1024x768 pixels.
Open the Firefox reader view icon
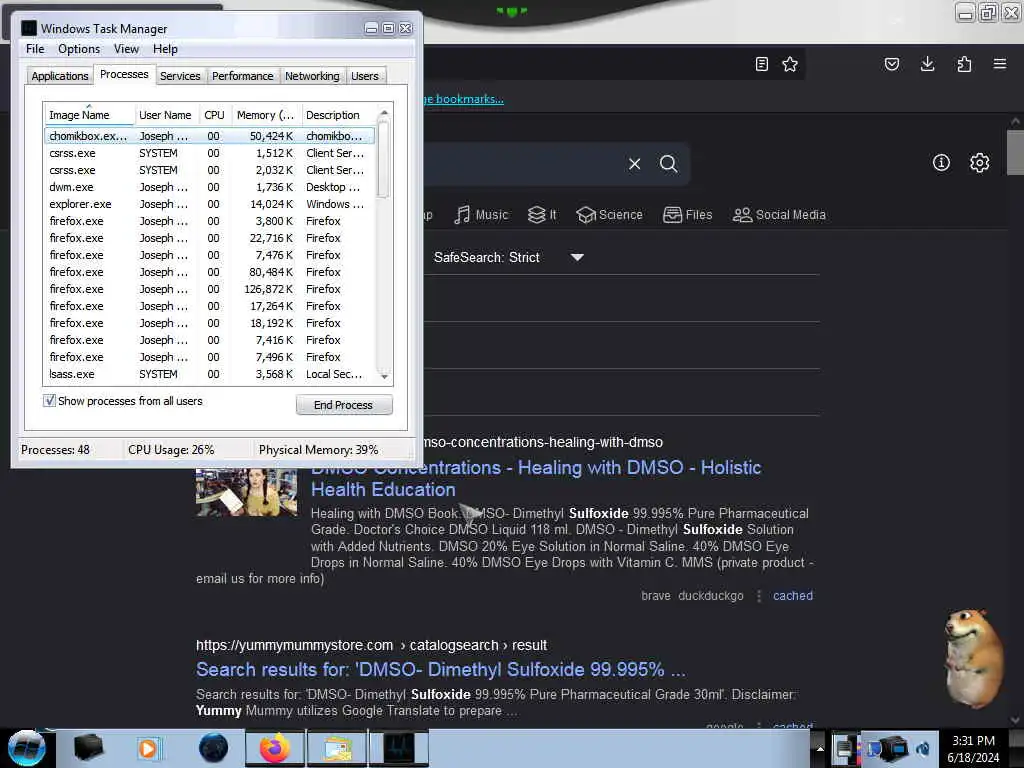click(761, 64)
